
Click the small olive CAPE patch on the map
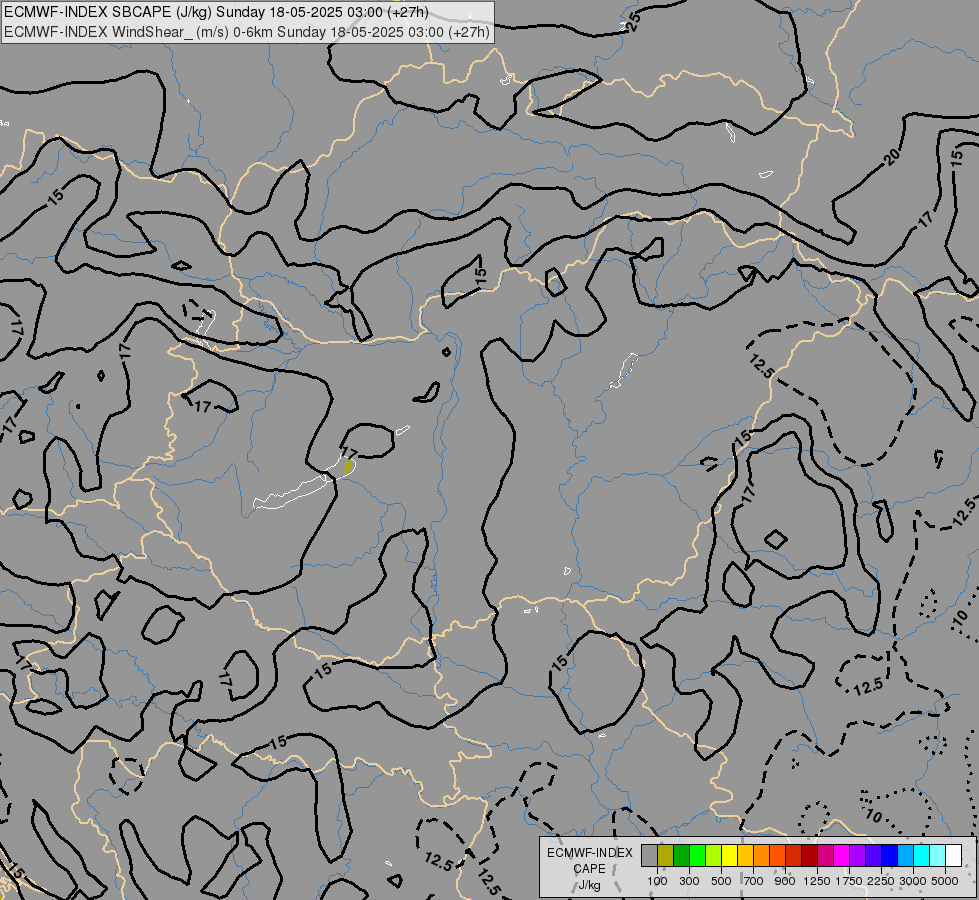click(x=348, y=467)
